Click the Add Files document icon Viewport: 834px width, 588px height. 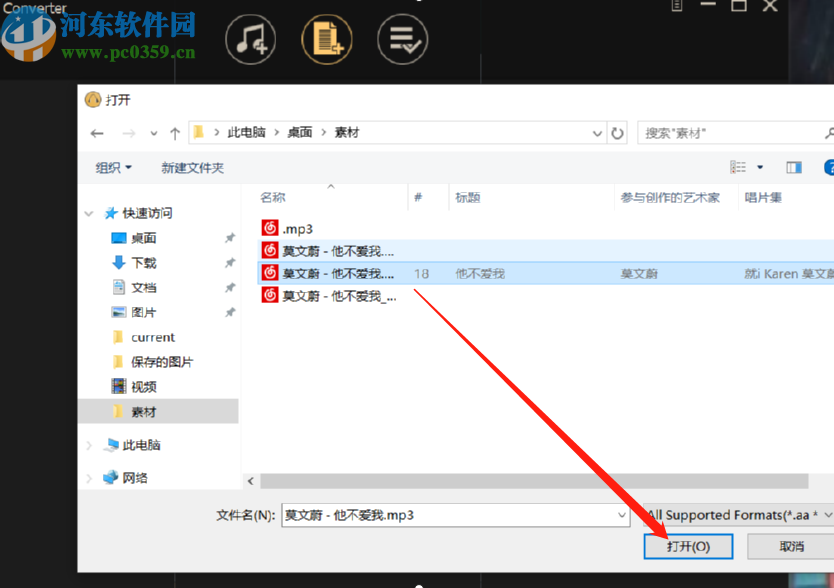pyautogui.click(x=326, y=40)
